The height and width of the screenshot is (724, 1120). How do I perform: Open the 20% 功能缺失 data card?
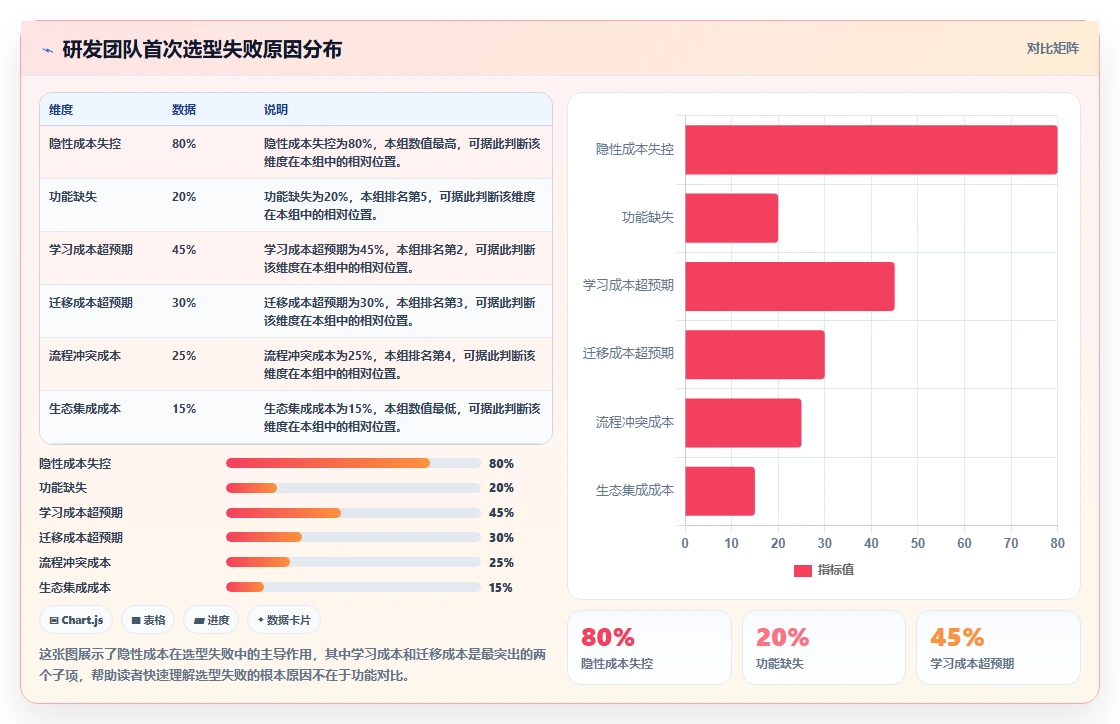coord(824,647)
